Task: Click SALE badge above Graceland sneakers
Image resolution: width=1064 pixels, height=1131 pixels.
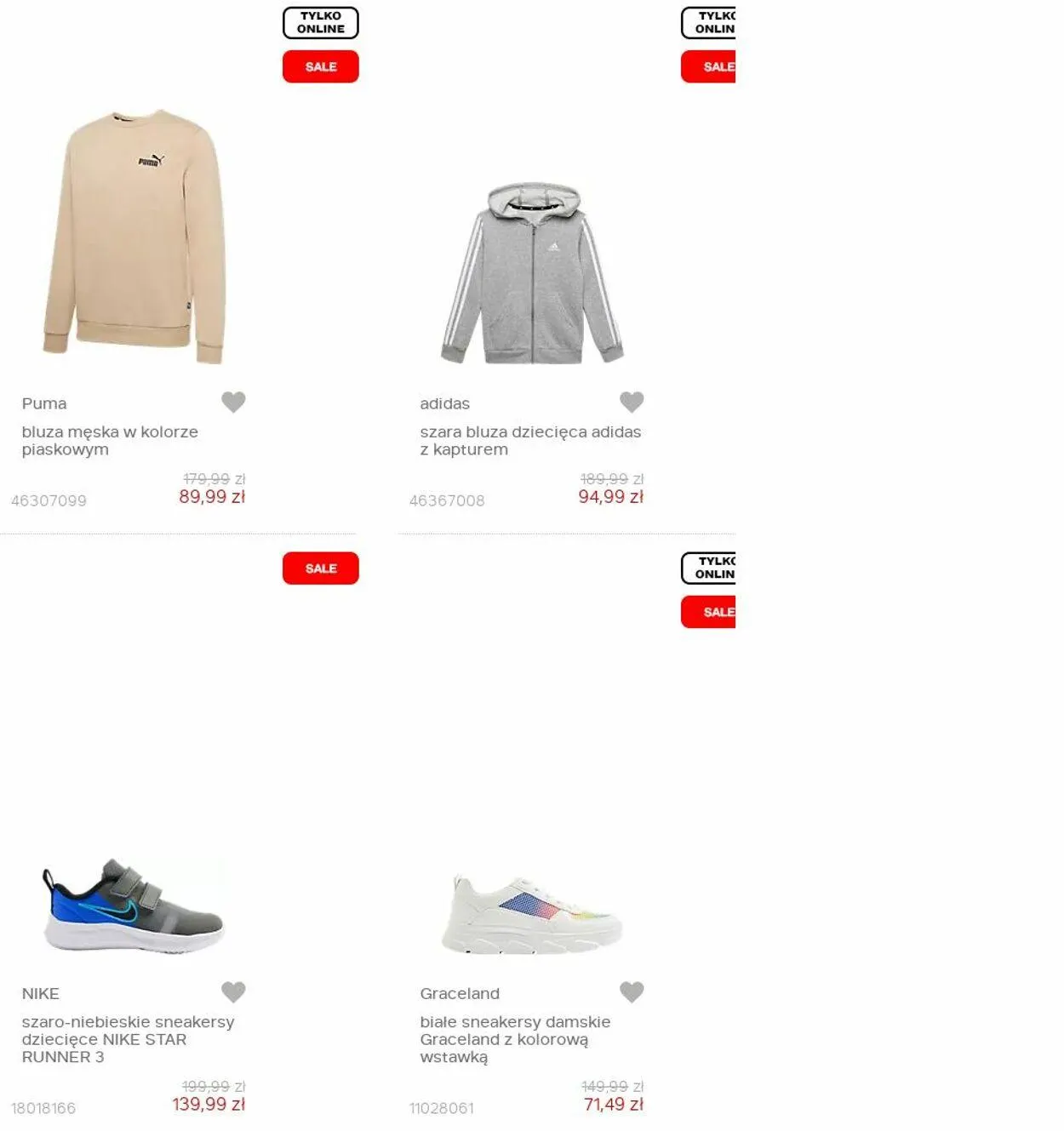Action: [708, 612]
